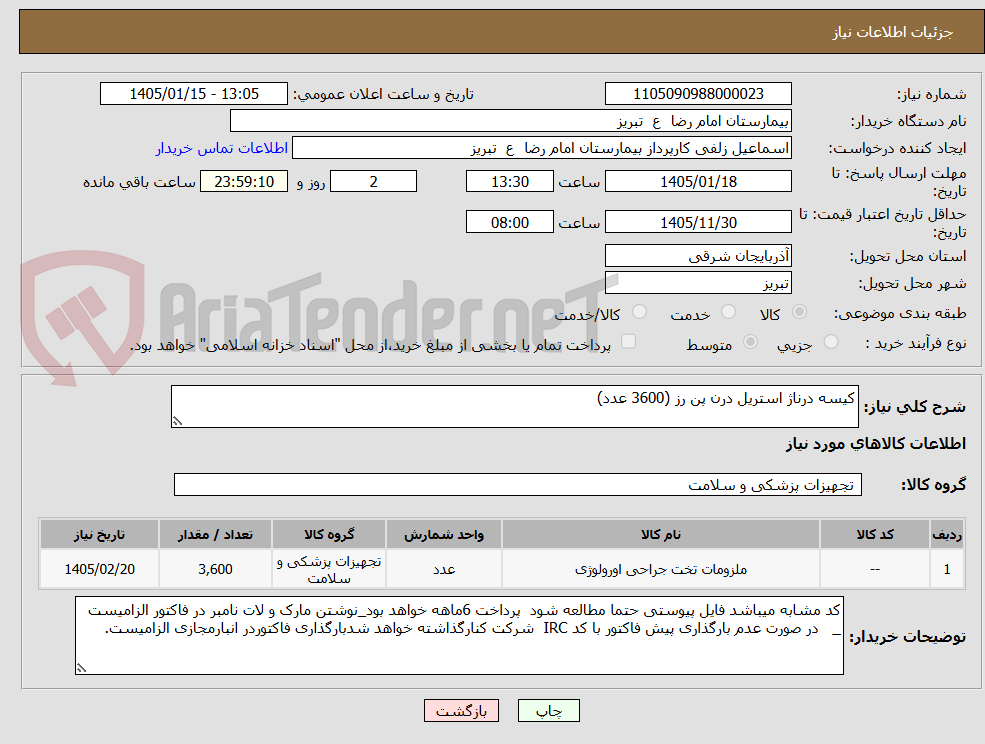Select the کالا radio button
This screenshot has height=744, width=985.
(800, 312)
